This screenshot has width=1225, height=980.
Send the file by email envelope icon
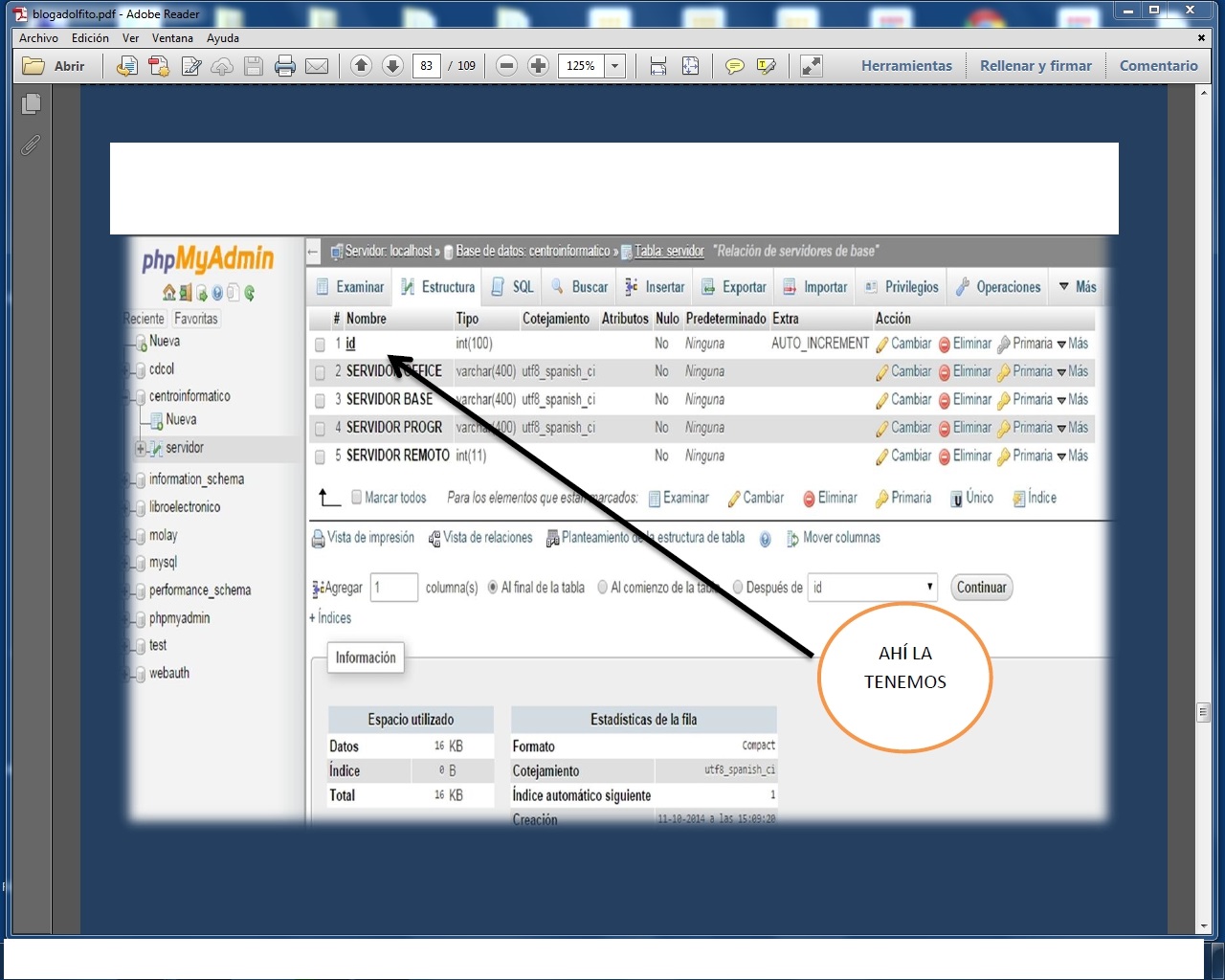pos(317,66)
